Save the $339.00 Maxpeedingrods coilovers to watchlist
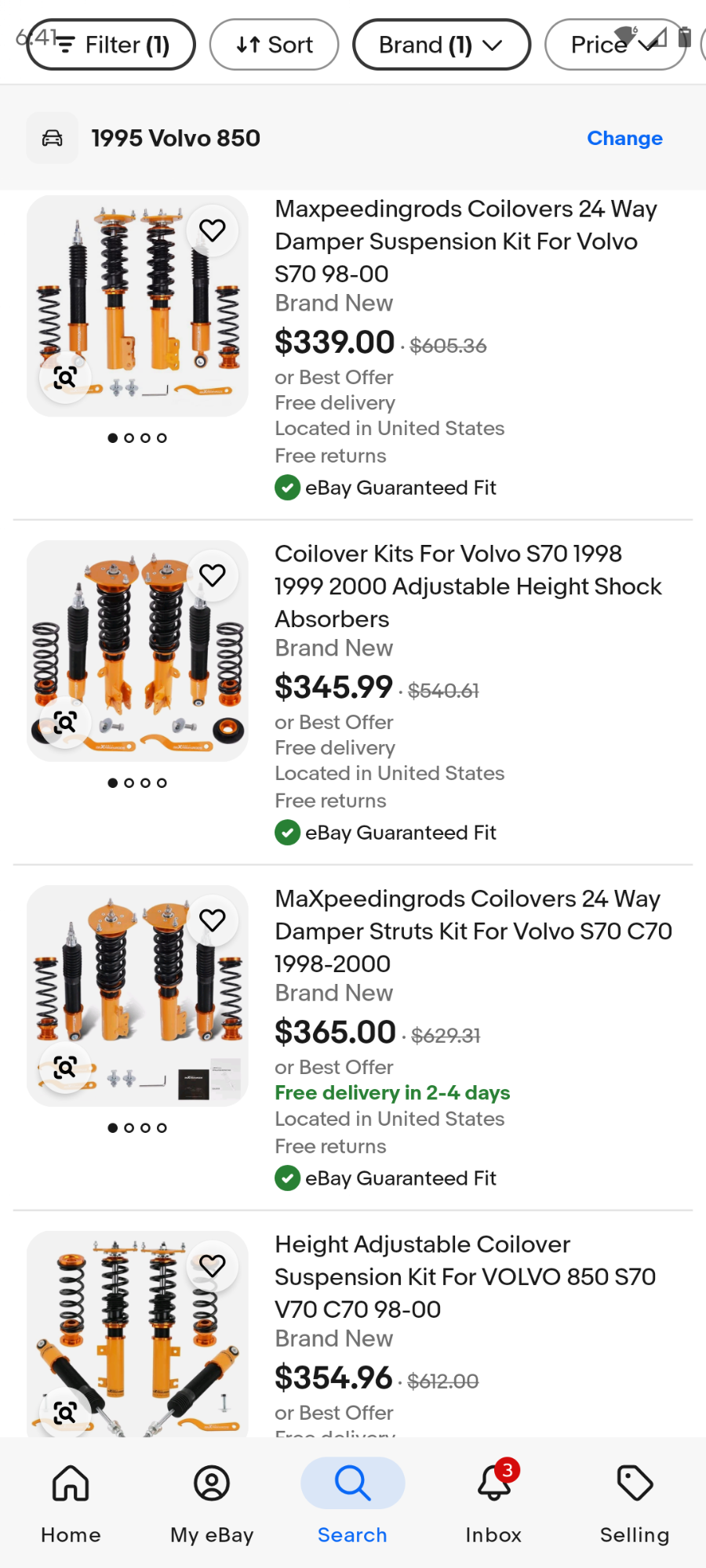This screenshot has width=706, height=1568. (213, 230)
